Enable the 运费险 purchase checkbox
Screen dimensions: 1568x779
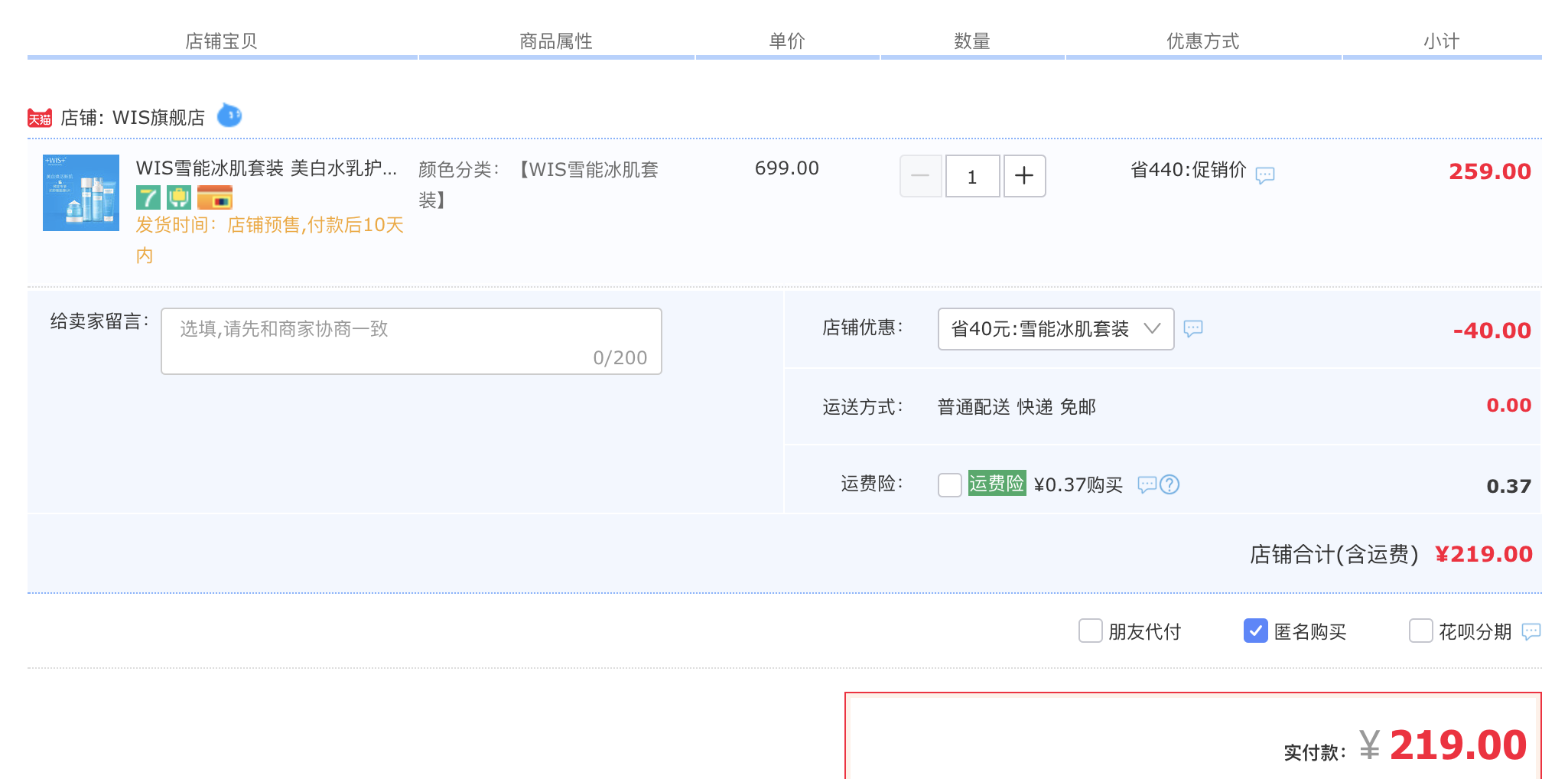click(950, 484)
